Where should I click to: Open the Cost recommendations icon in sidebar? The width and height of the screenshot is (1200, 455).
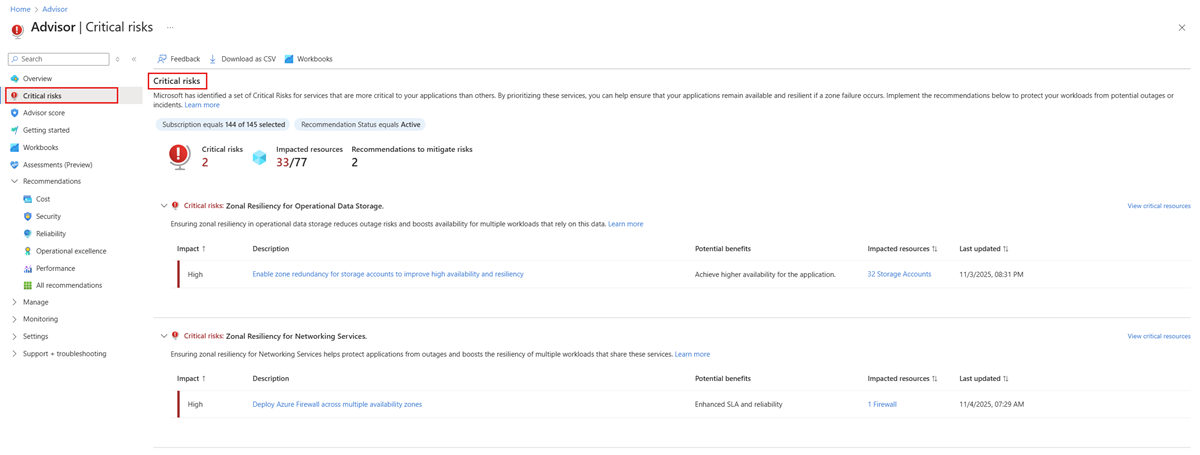click(x=27, y=199)
